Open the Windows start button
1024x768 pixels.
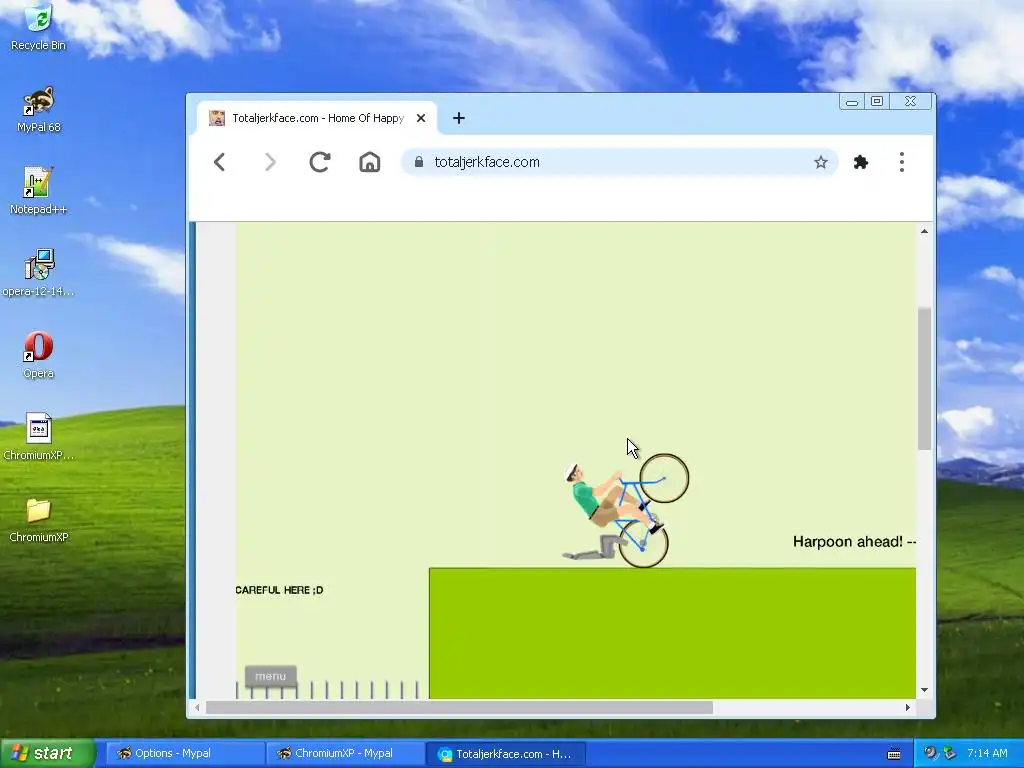[x=47, y=753]
